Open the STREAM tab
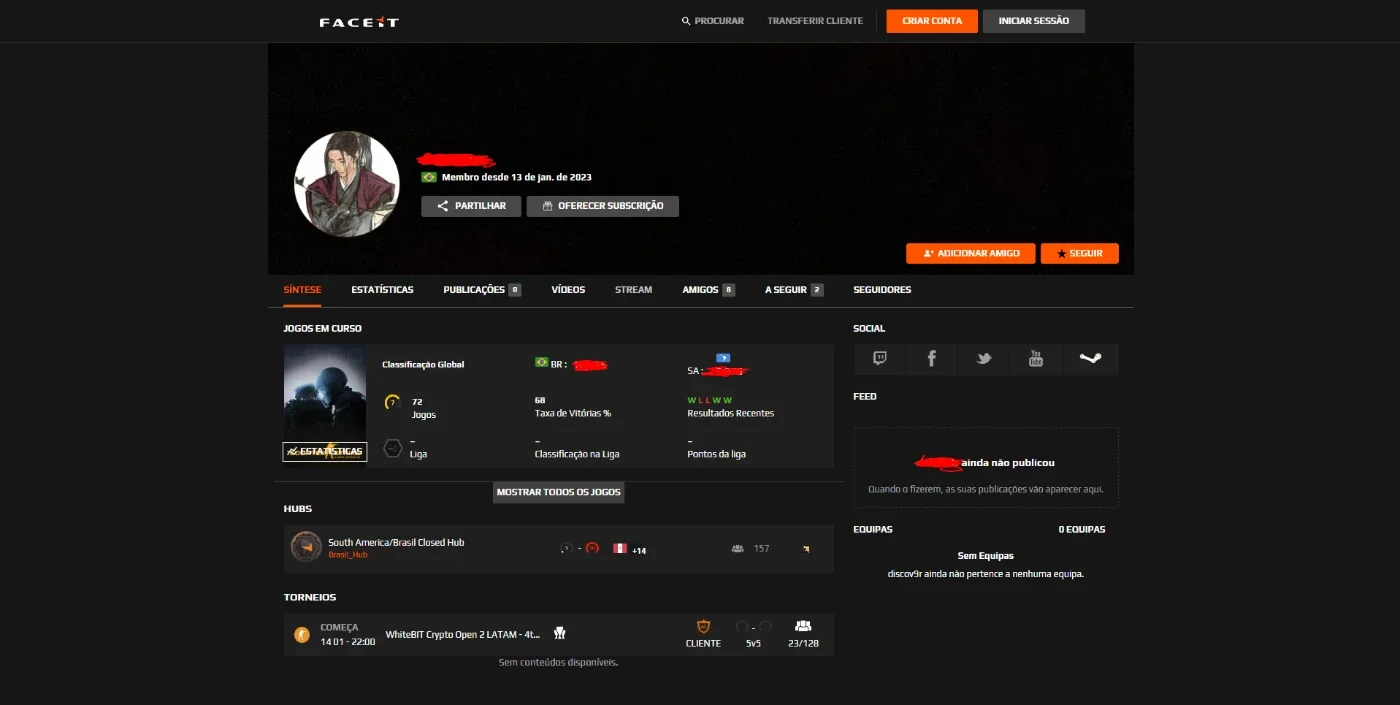This screenshot has height=705, width=1400. click(633, 290)
